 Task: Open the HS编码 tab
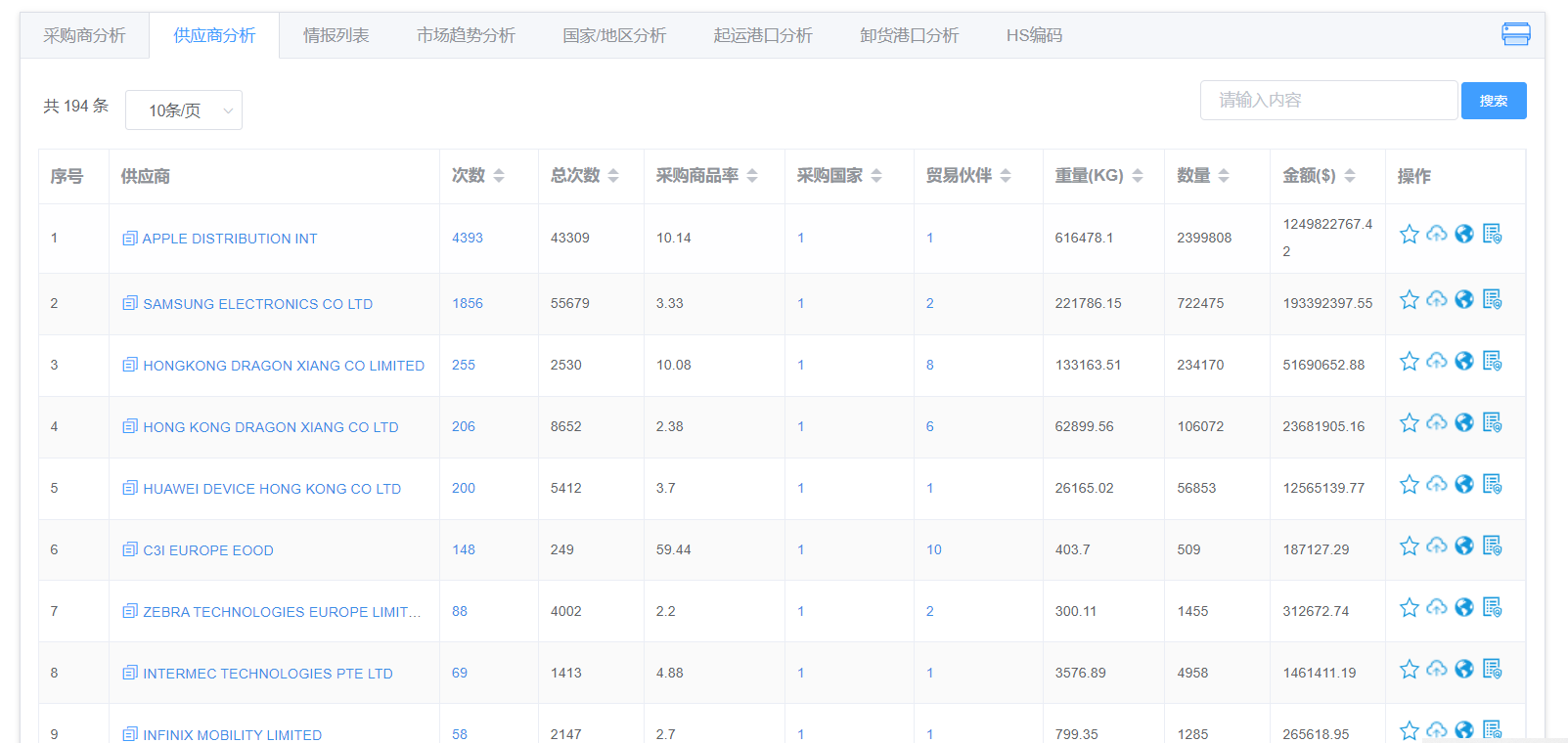point(1034,35)
